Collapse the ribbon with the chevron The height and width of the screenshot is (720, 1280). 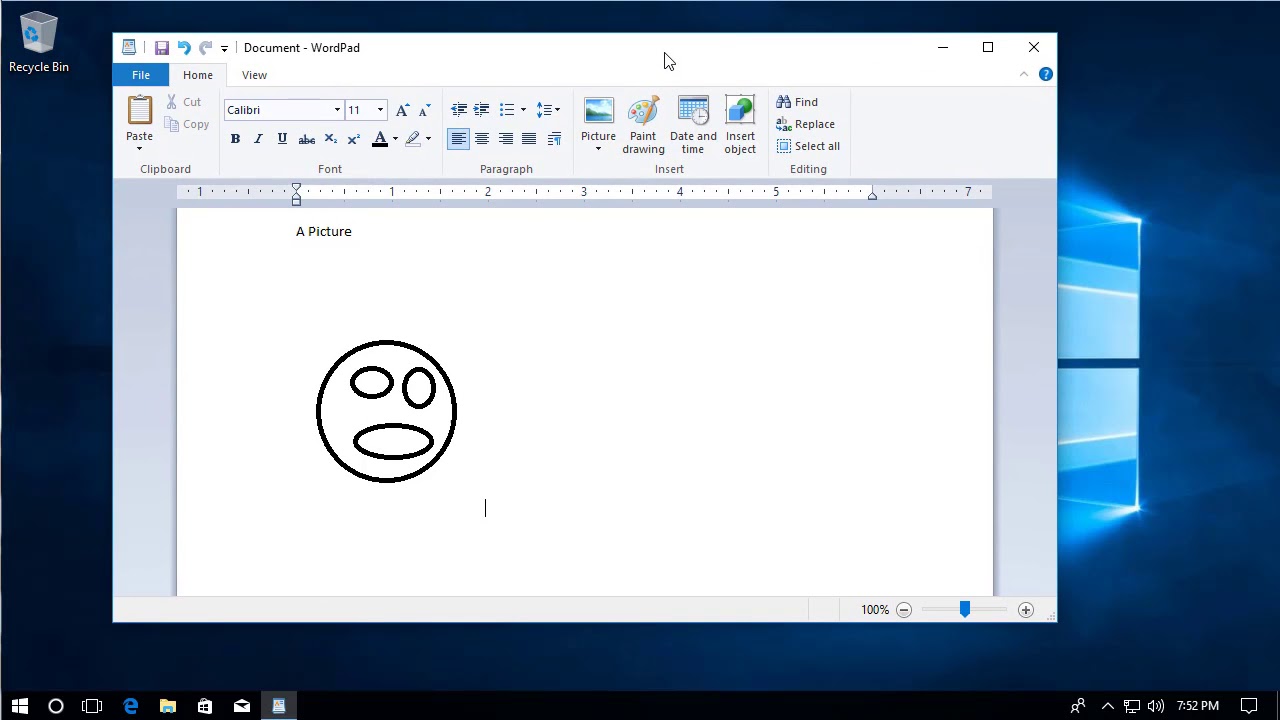coord(1023,74)
